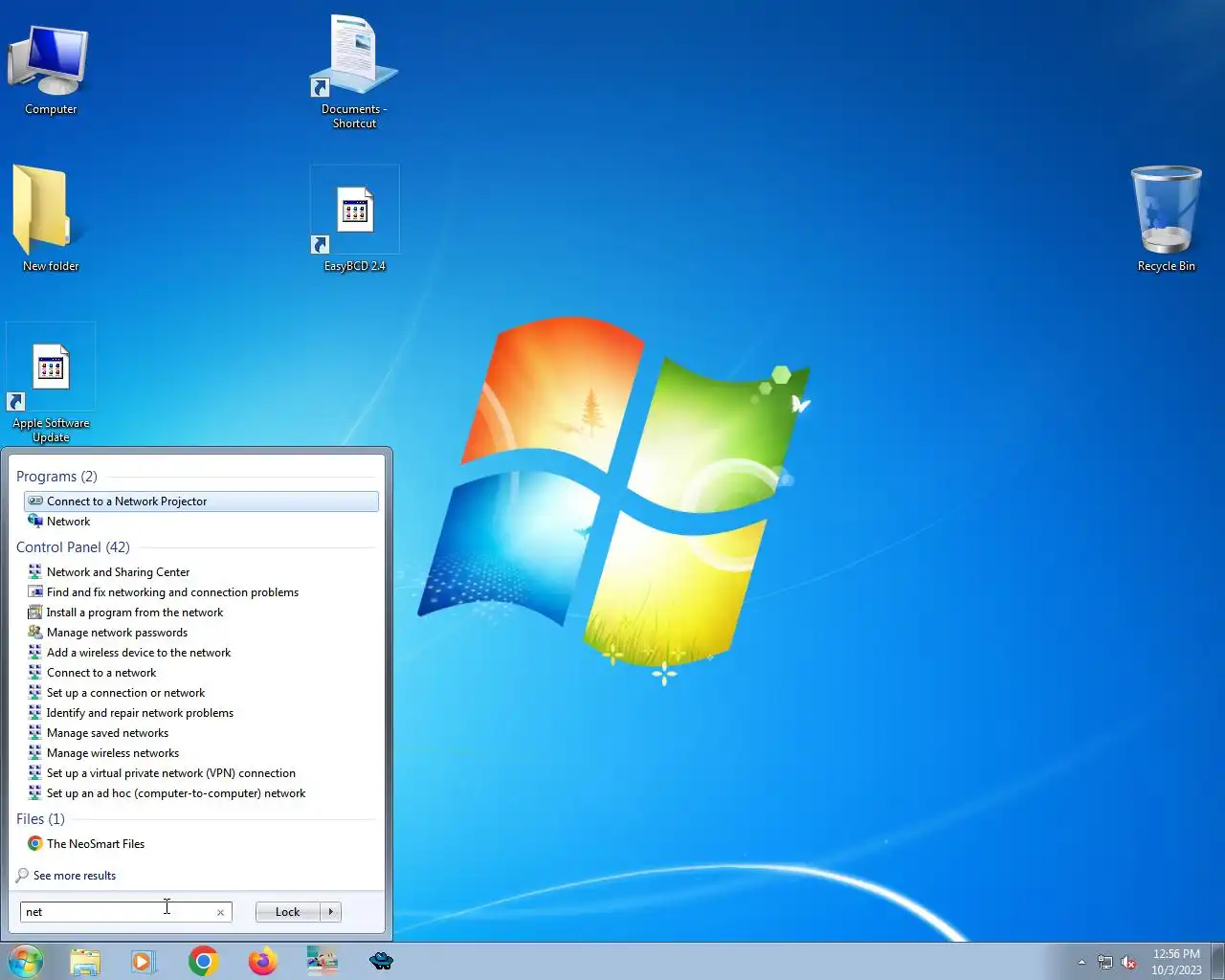Click the Lock button
Image resolution: width=1225 pixels, height=980 pixels.
[287, 912]
